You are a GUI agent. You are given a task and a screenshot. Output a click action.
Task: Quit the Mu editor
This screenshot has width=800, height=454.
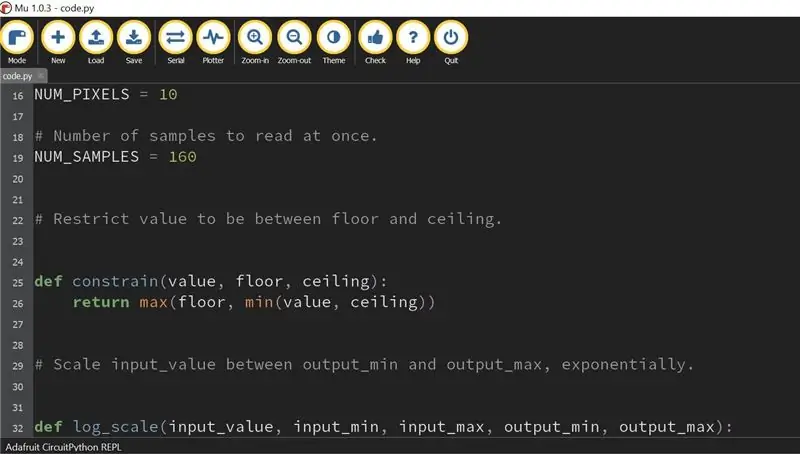[x=451, y=42]
